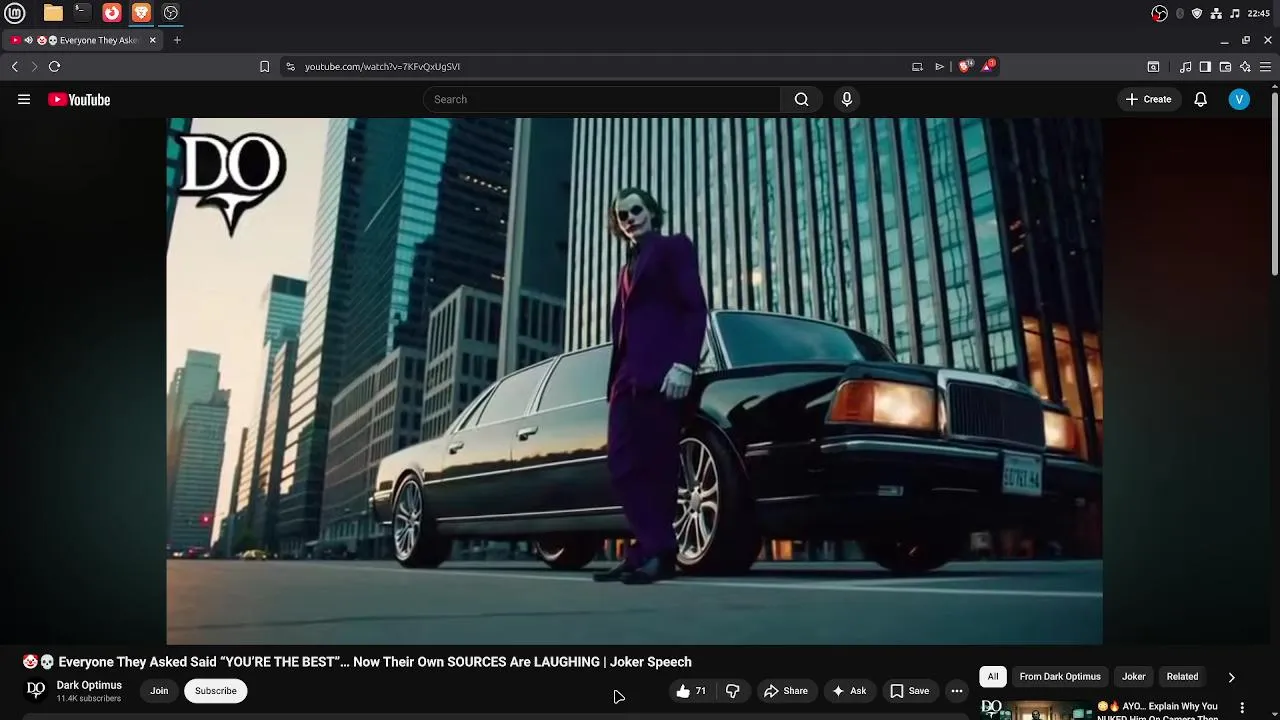
Task: Join the Dark Optimus channel membership
Action: (x=159, y=691)
